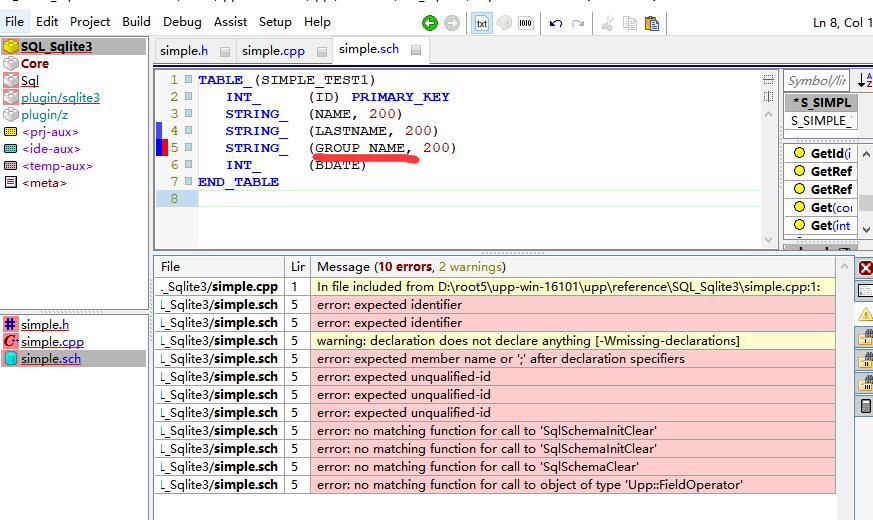The image size is (873, 520).
Task: Click the yellow warning triangle icon
Action: (865, 314)
